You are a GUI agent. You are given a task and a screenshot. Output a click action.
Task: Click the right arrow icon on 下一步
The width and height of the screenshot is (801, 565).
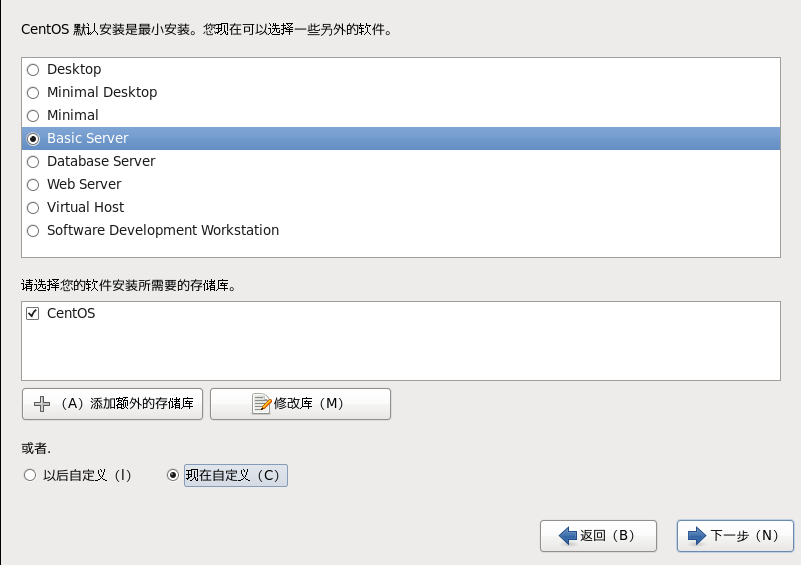[x=697, y=536]
